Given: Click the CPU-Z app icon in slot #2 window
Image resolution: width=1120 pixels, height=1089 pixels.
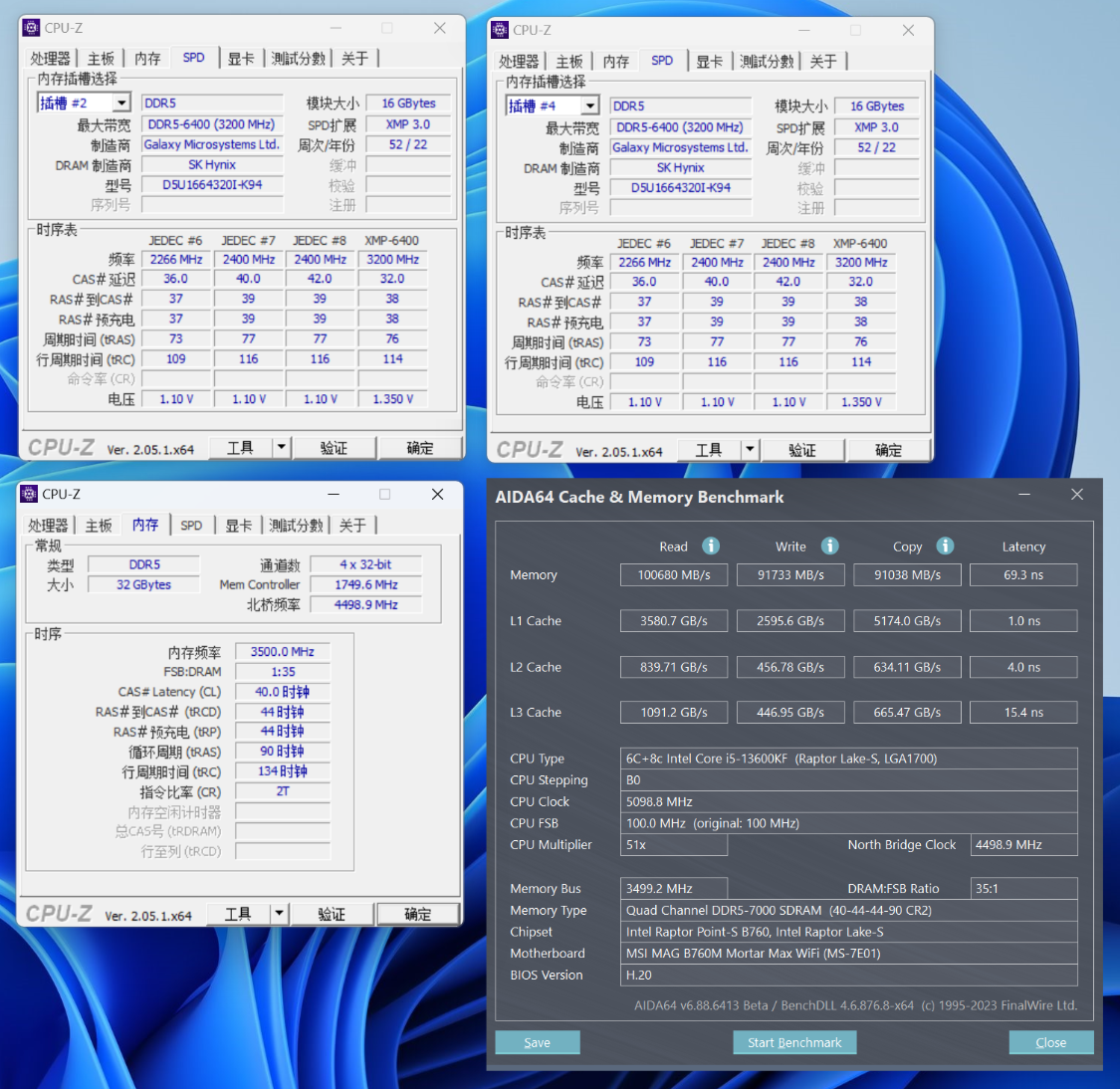Looking at the screenshot, I should coord(31,28).
